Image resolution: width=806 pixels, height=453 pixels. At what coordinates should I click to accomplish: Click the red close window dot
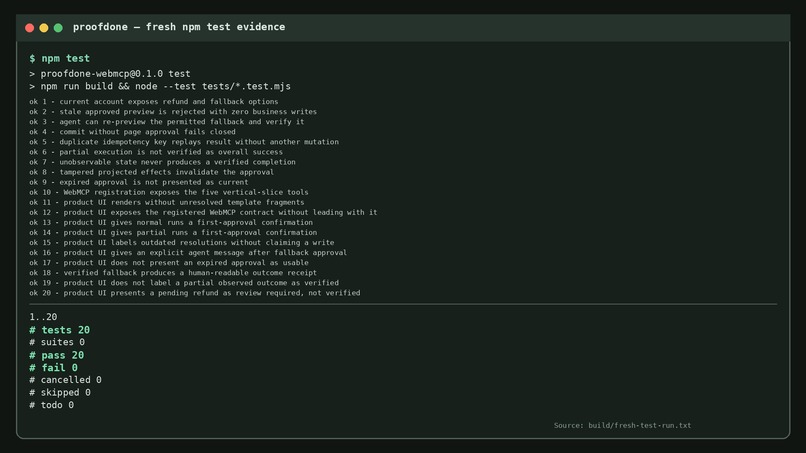tap(29, 28)
